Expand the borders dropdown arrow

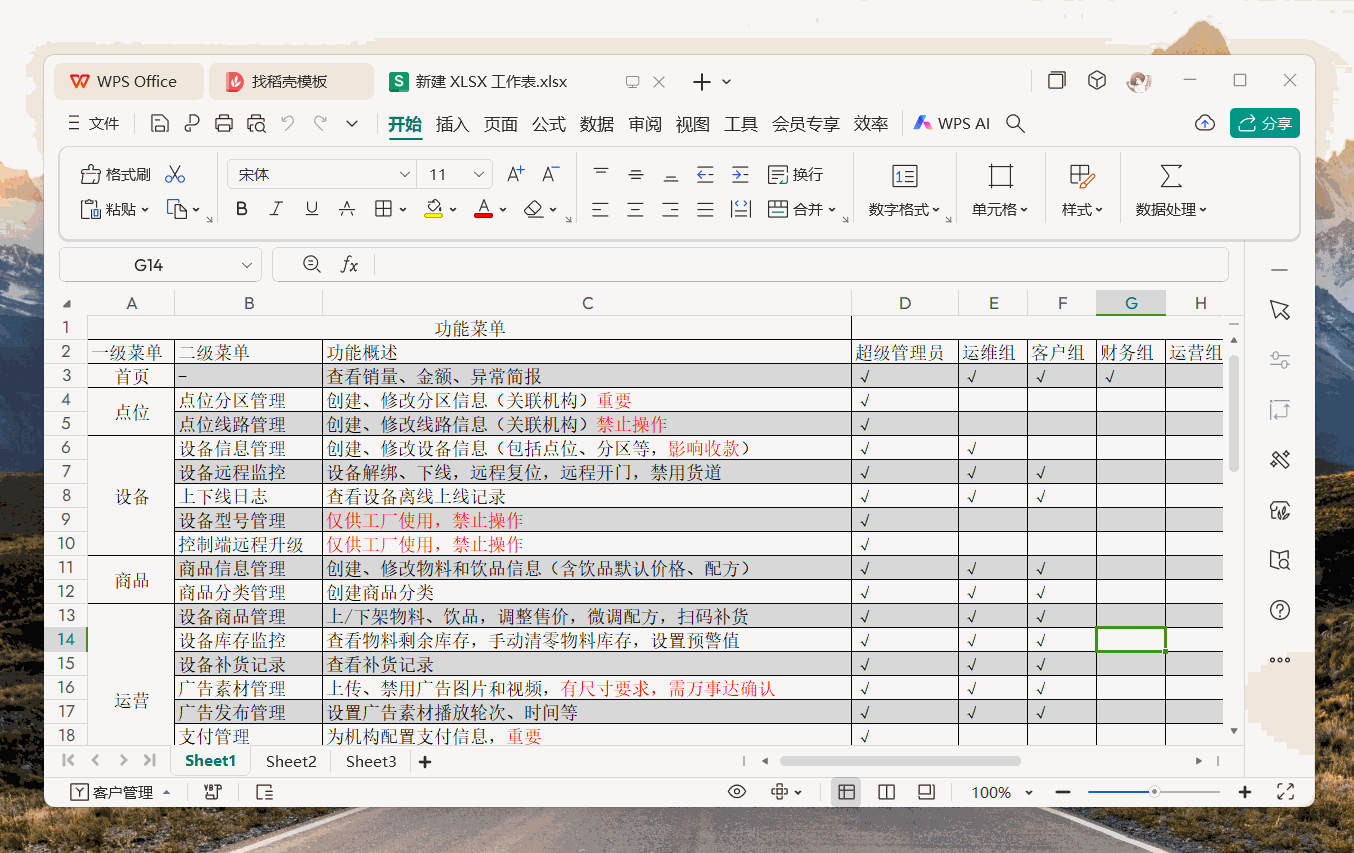click(x=403, y=210)
